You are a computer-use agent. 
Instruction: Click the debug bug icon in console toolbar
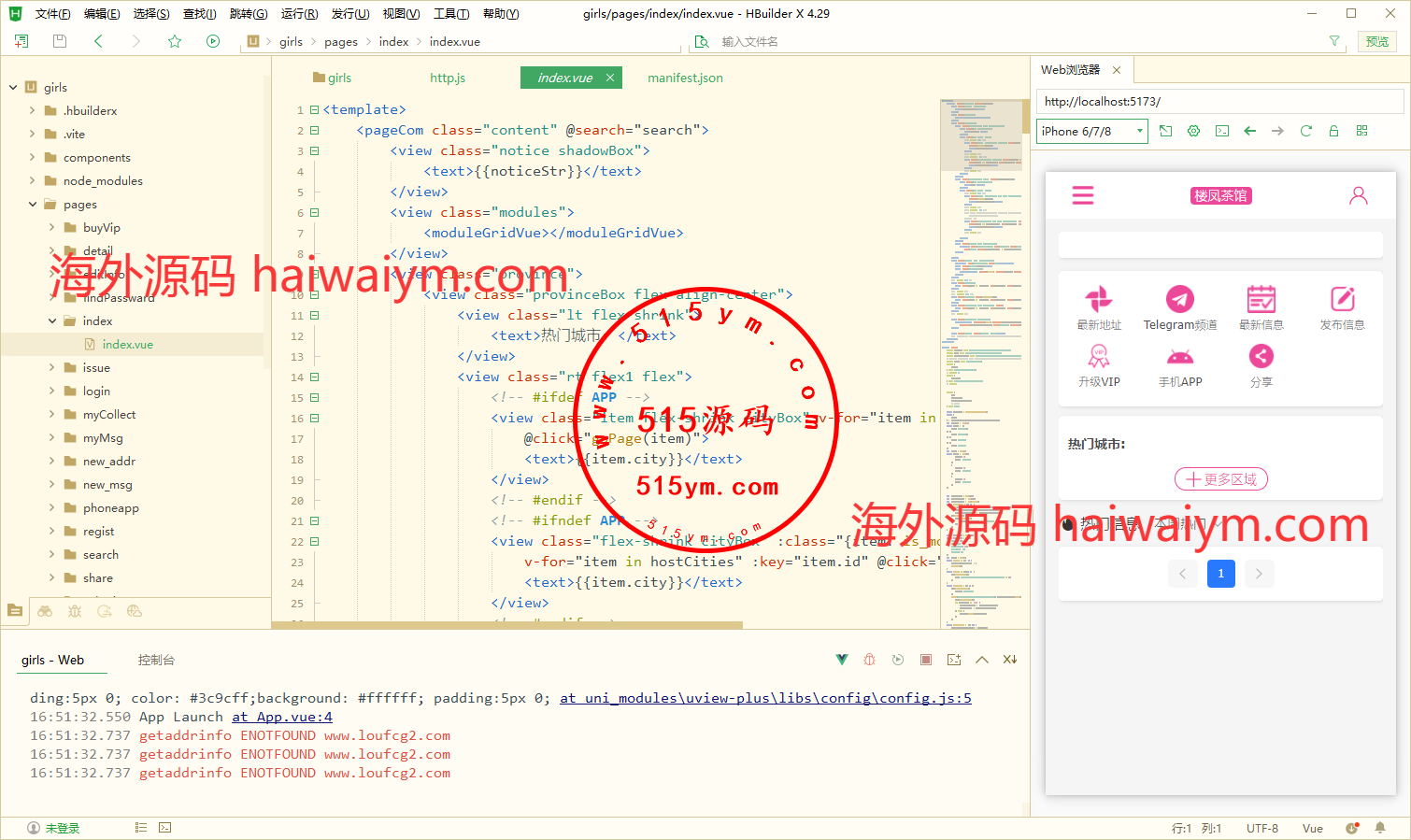coord(870,660)
